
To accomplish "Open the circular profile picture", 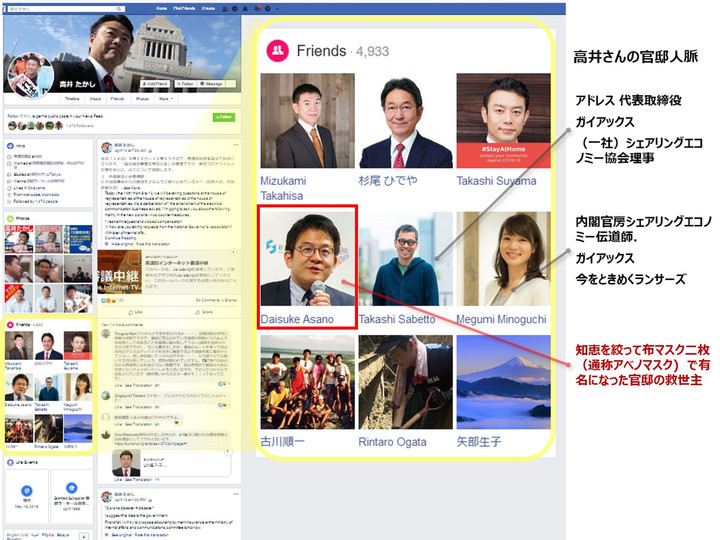I will [x=31, y=74].
